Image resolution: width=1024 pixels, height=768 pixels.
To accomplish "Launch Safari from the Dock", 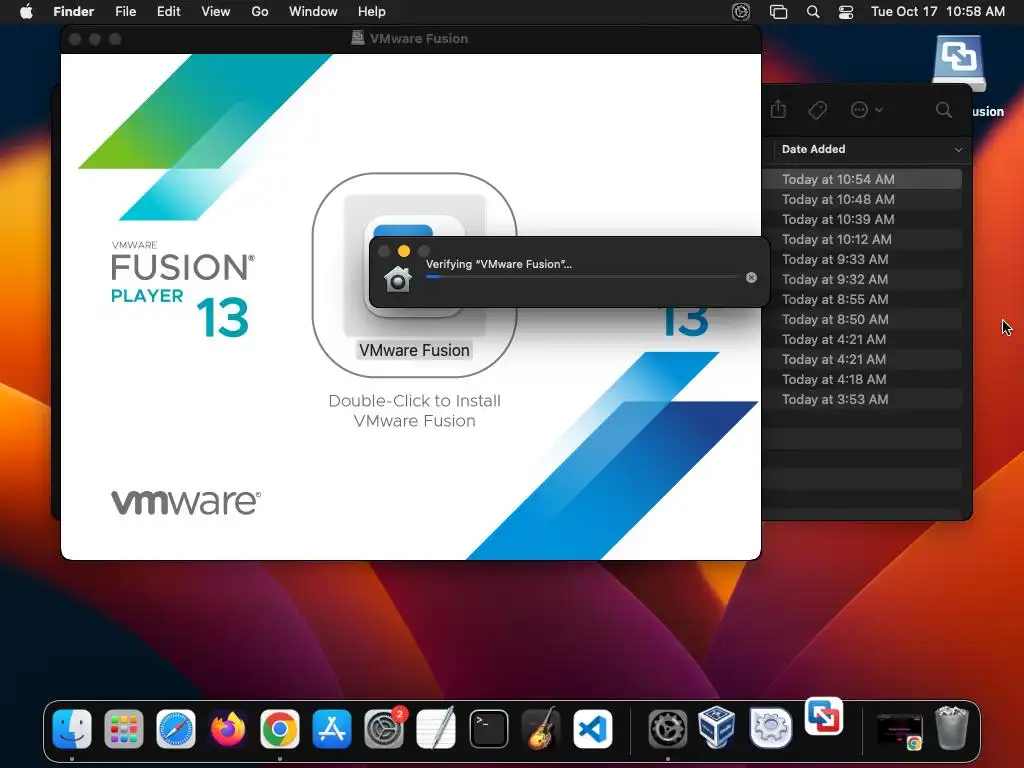I will click(x=176, y=728).
